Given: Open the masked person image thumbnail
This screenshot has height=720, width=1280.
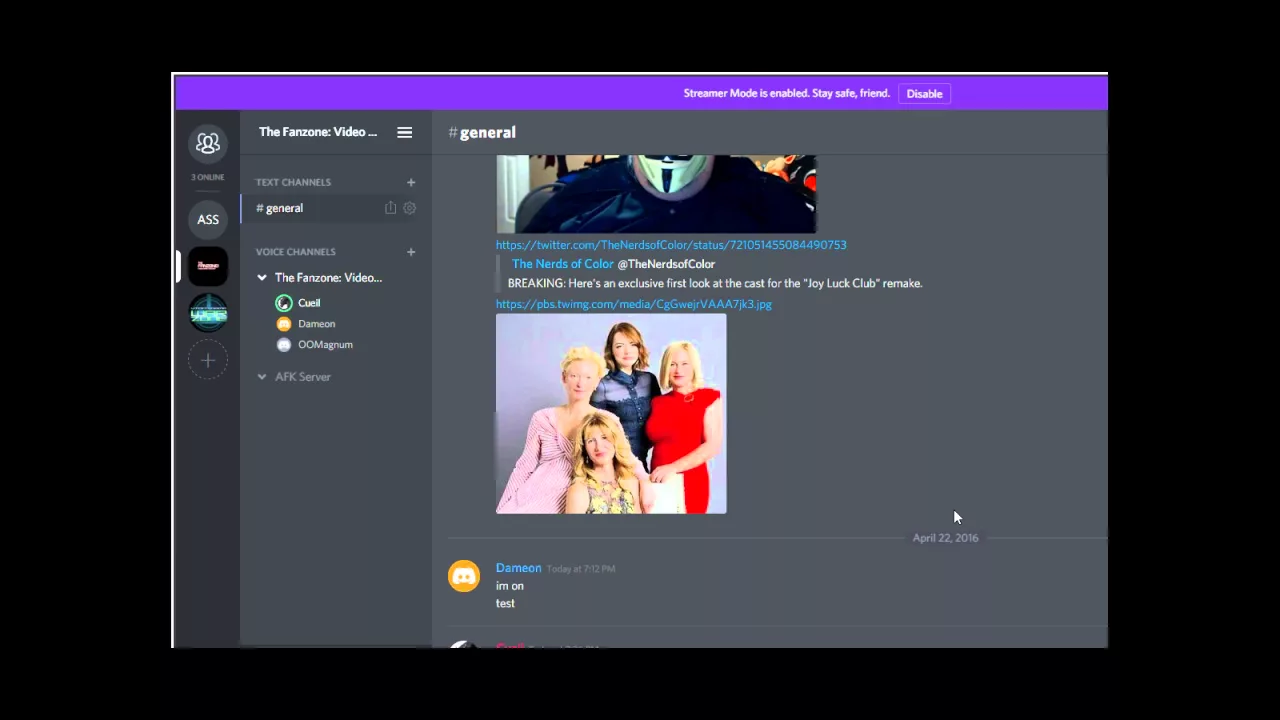Looking at the screenshot, I should [x=656, y=194].
